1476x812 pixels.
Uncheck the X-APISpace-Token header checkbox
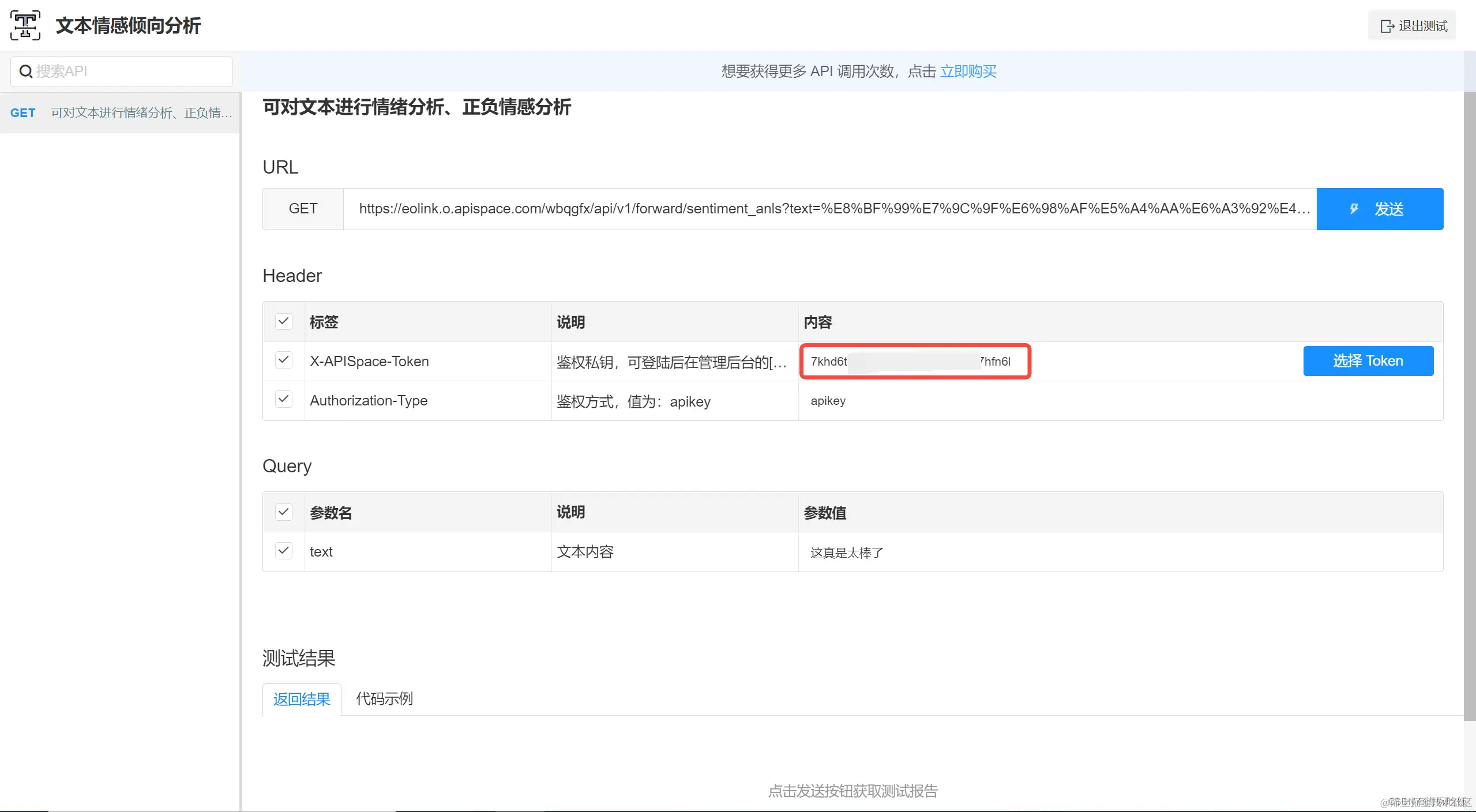coord(283,360)
